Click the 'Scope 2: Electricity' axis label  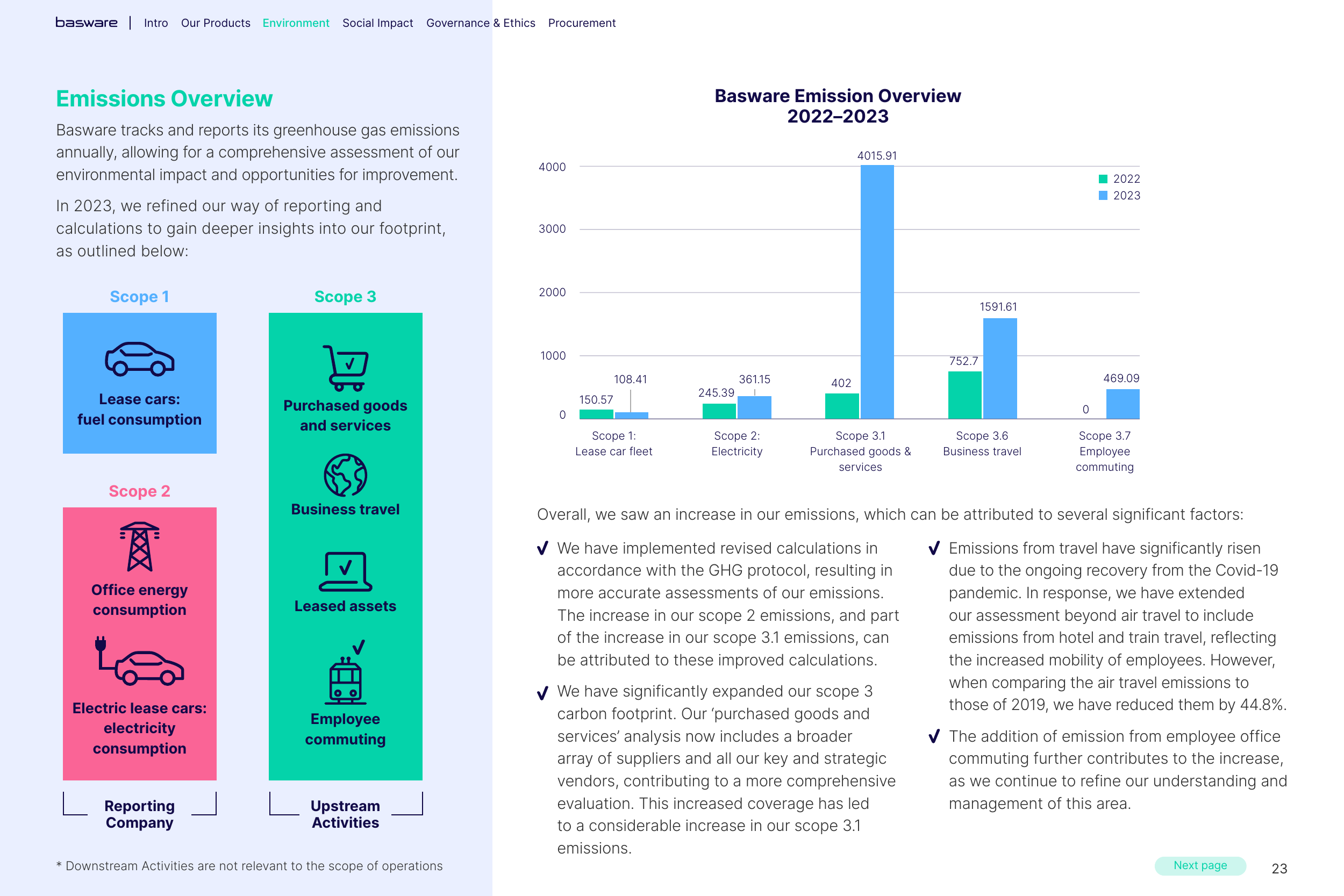tap(737, 443)
